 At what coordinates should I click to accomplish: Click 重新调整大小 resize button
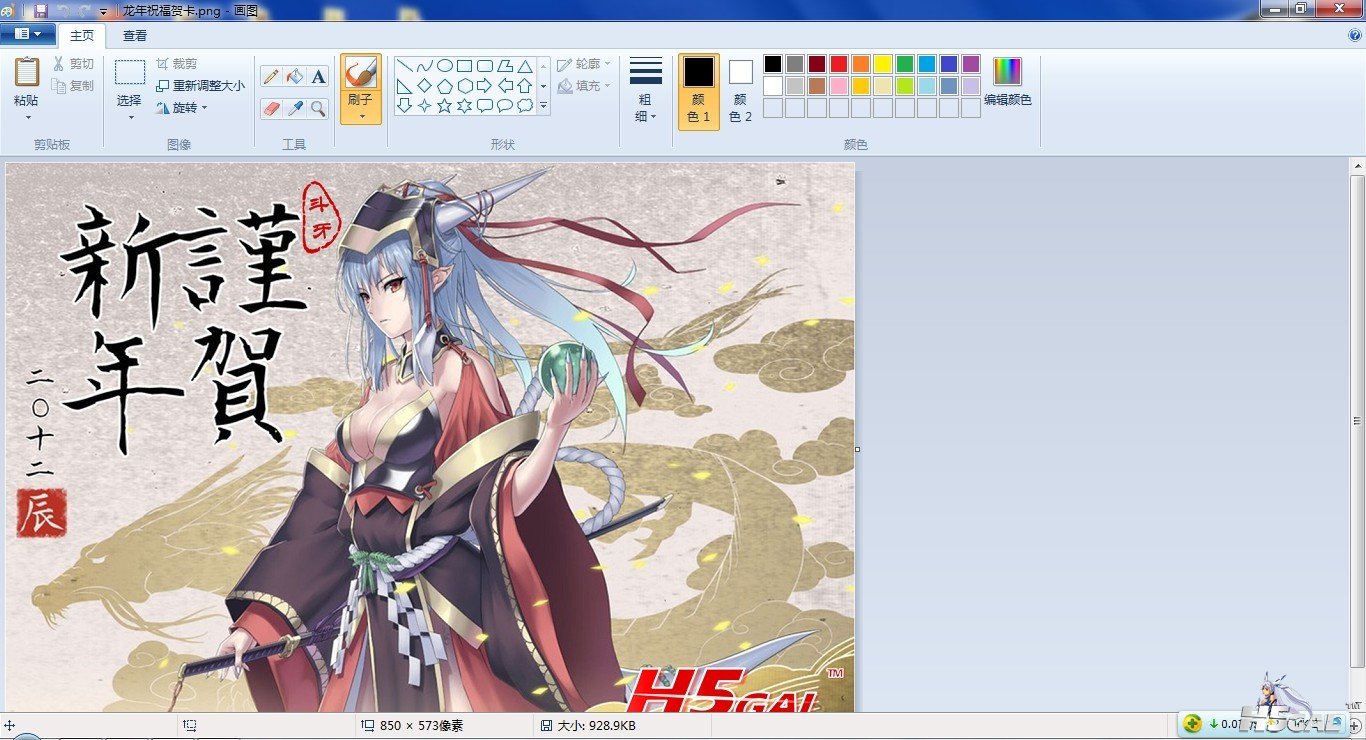[200, 86]
